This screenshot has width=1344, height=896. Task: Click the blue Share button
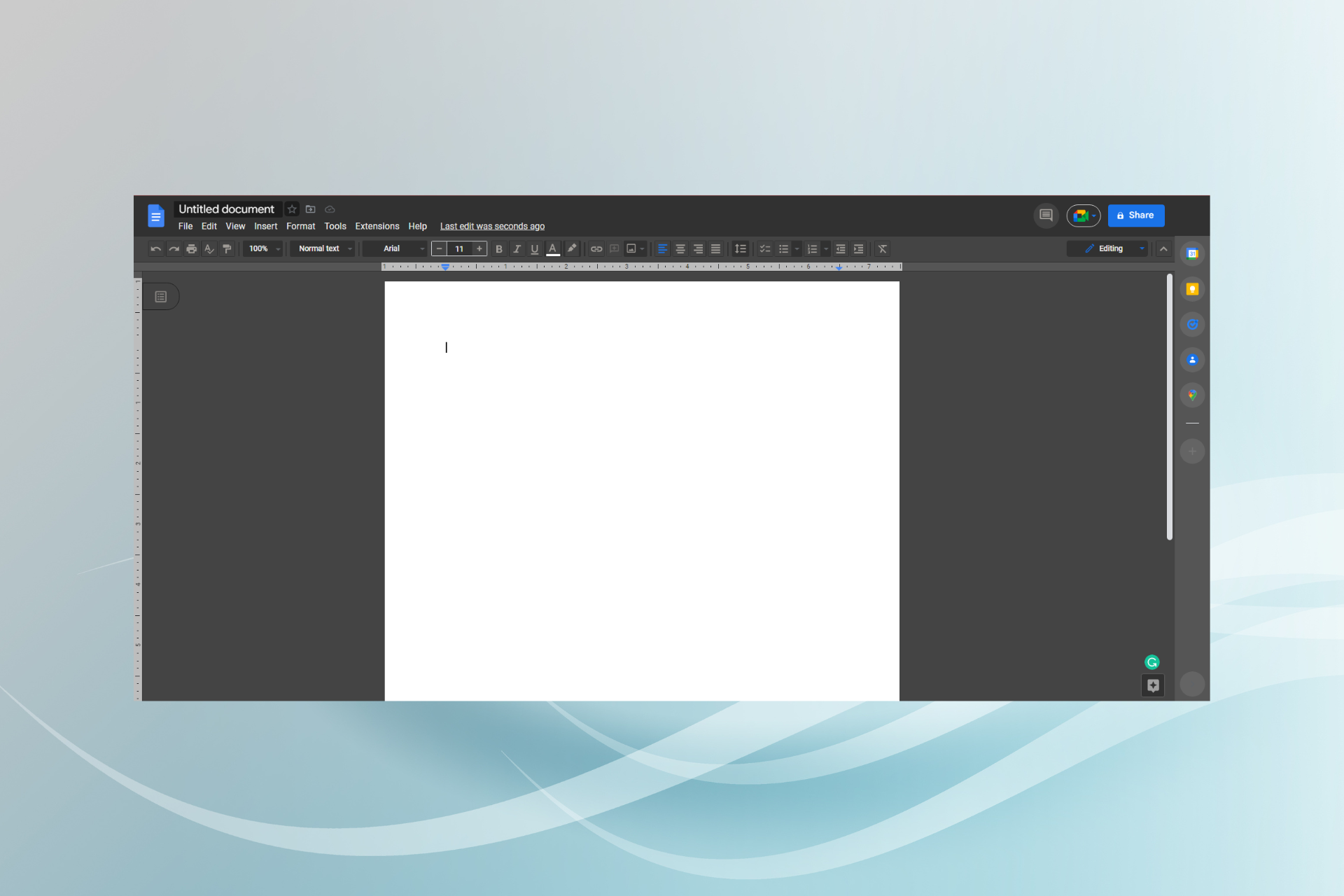[1136, 215]
